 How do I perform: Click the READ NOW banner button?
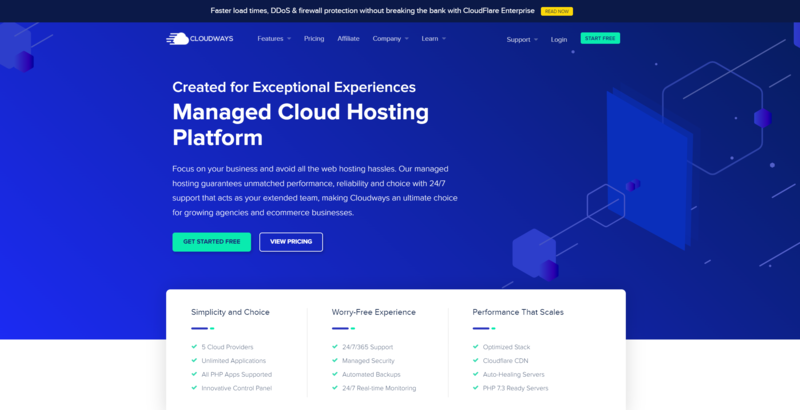click(557, 11)
